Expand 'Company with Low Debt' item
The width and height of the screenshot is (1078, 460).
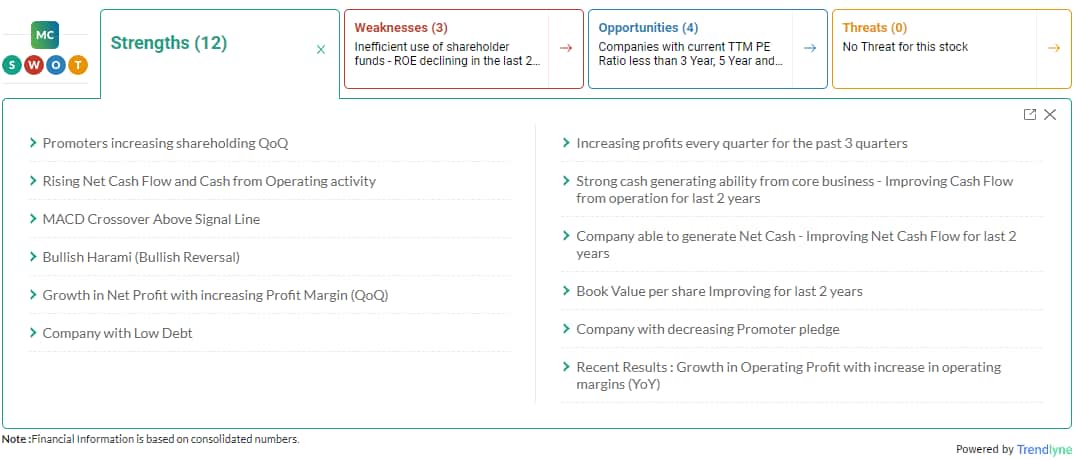(x=117, y=333)
